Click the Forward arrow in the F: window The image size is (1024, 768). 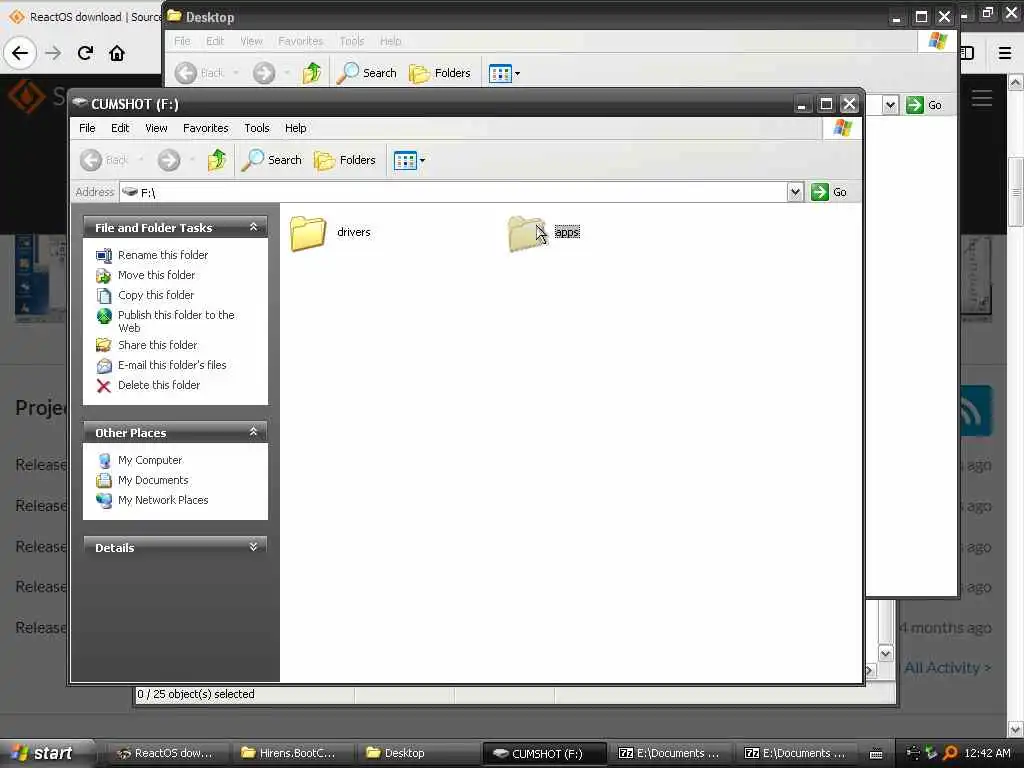pos(168,160)
